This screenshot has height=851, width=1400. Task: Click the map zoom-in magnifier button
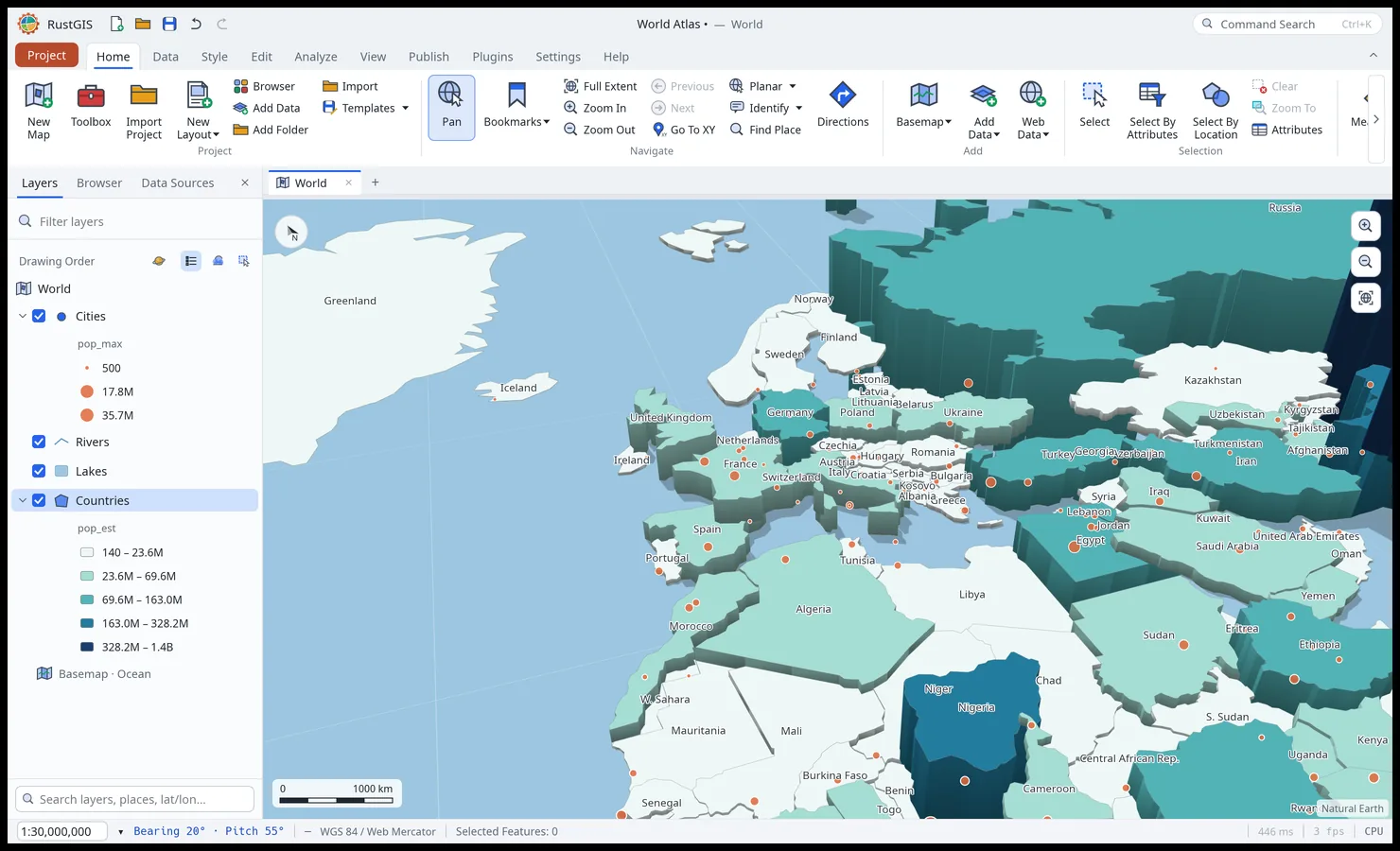point(1366,226)
